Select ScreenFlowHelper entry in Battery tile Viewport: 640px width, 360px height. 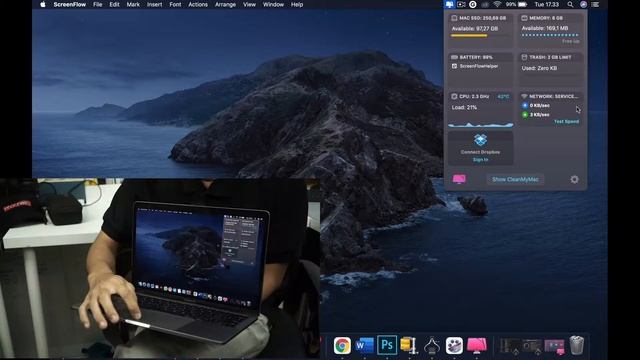(x=475, y=66)
